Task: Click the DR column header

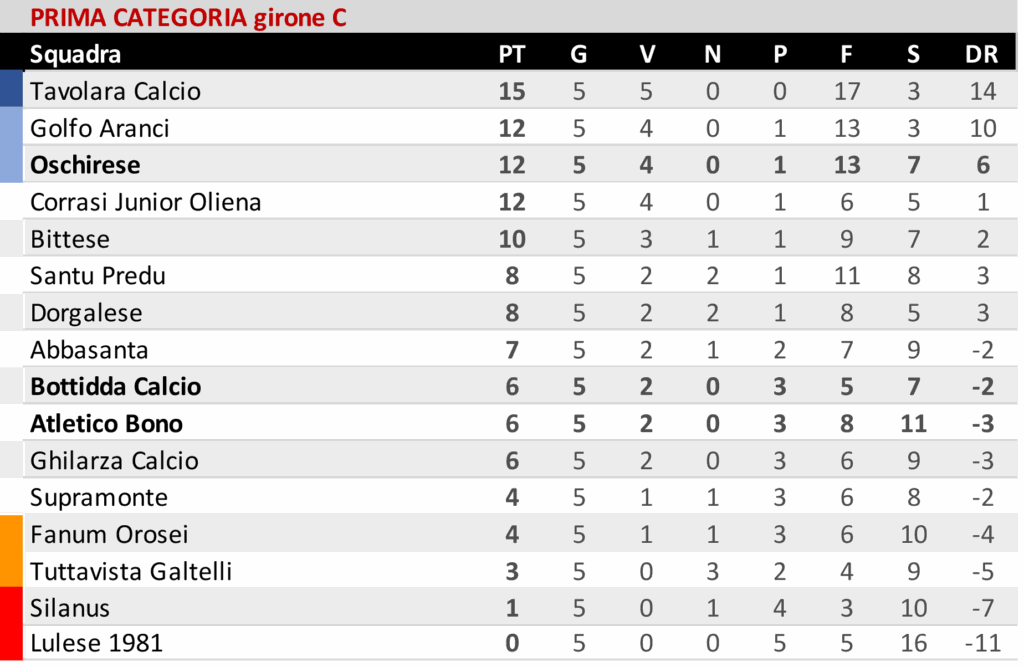Action: [x=982, y=54]
